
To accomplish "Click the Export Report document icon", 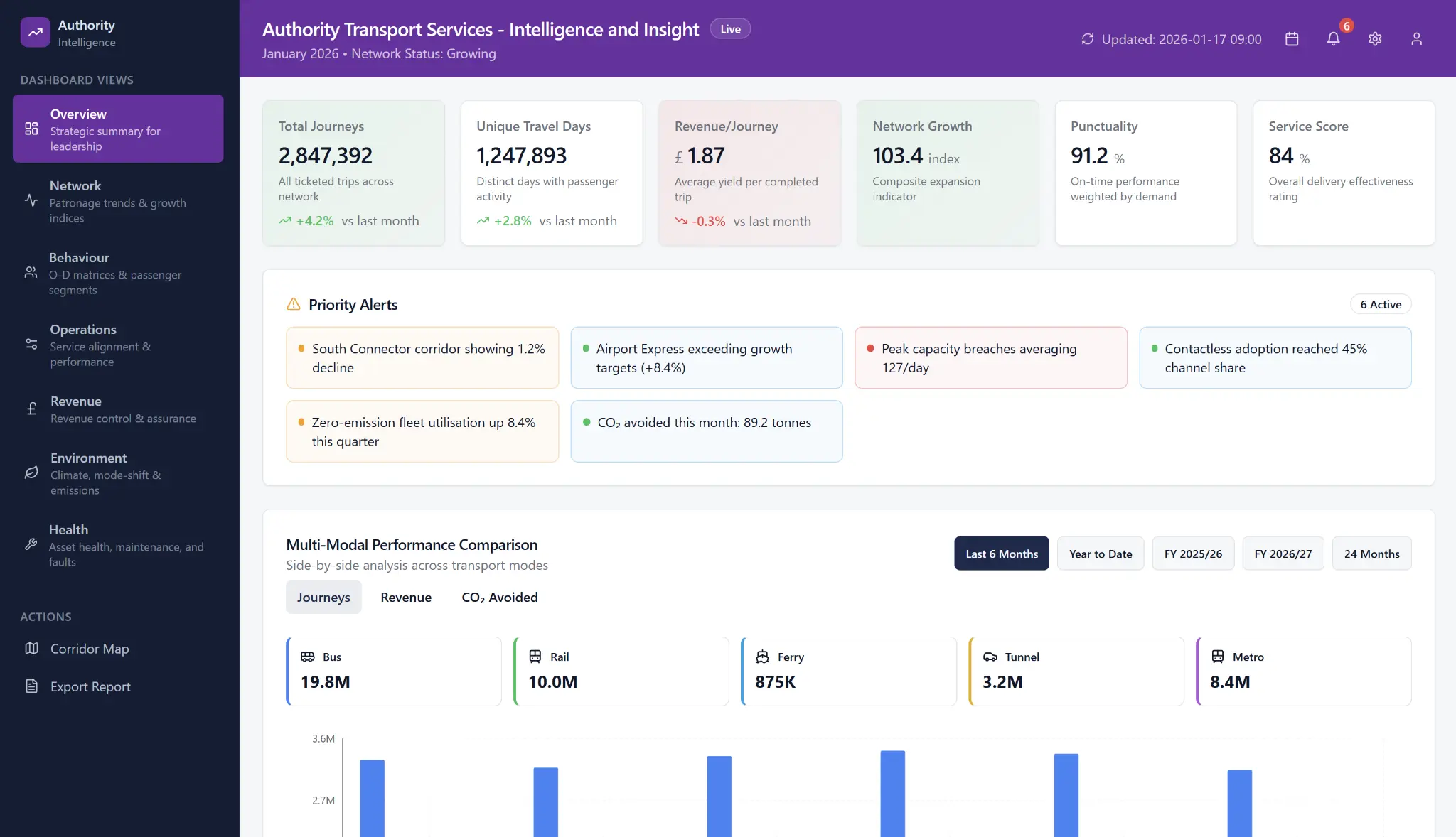I will pos(31,686).
